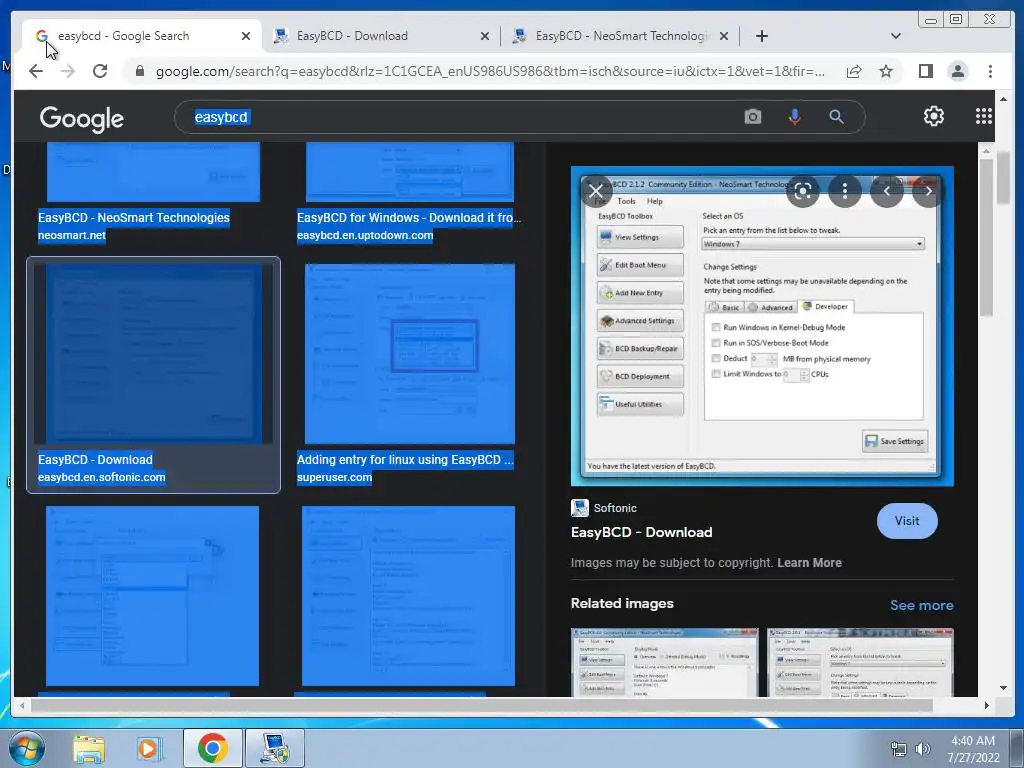
Task: Open Chrome three-dot menu
Action: (990, 71)
